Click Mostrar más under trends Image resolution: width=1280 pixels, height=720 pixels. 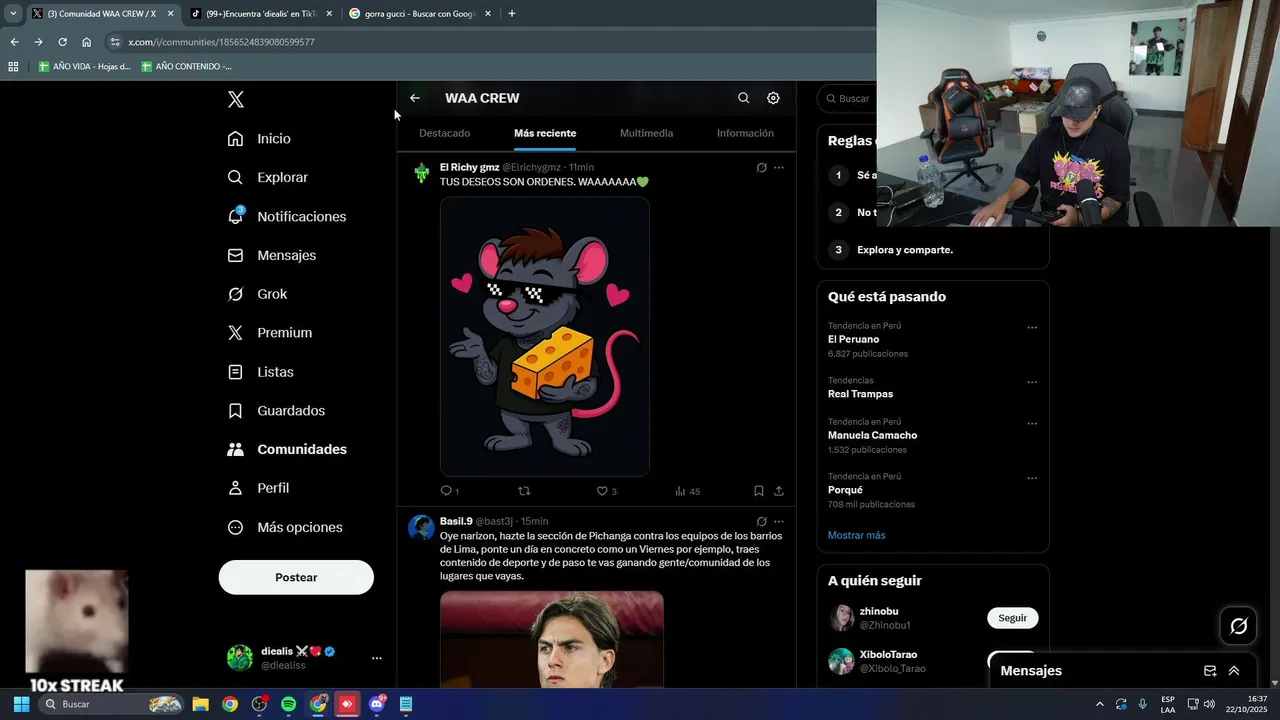click(856, 535)
